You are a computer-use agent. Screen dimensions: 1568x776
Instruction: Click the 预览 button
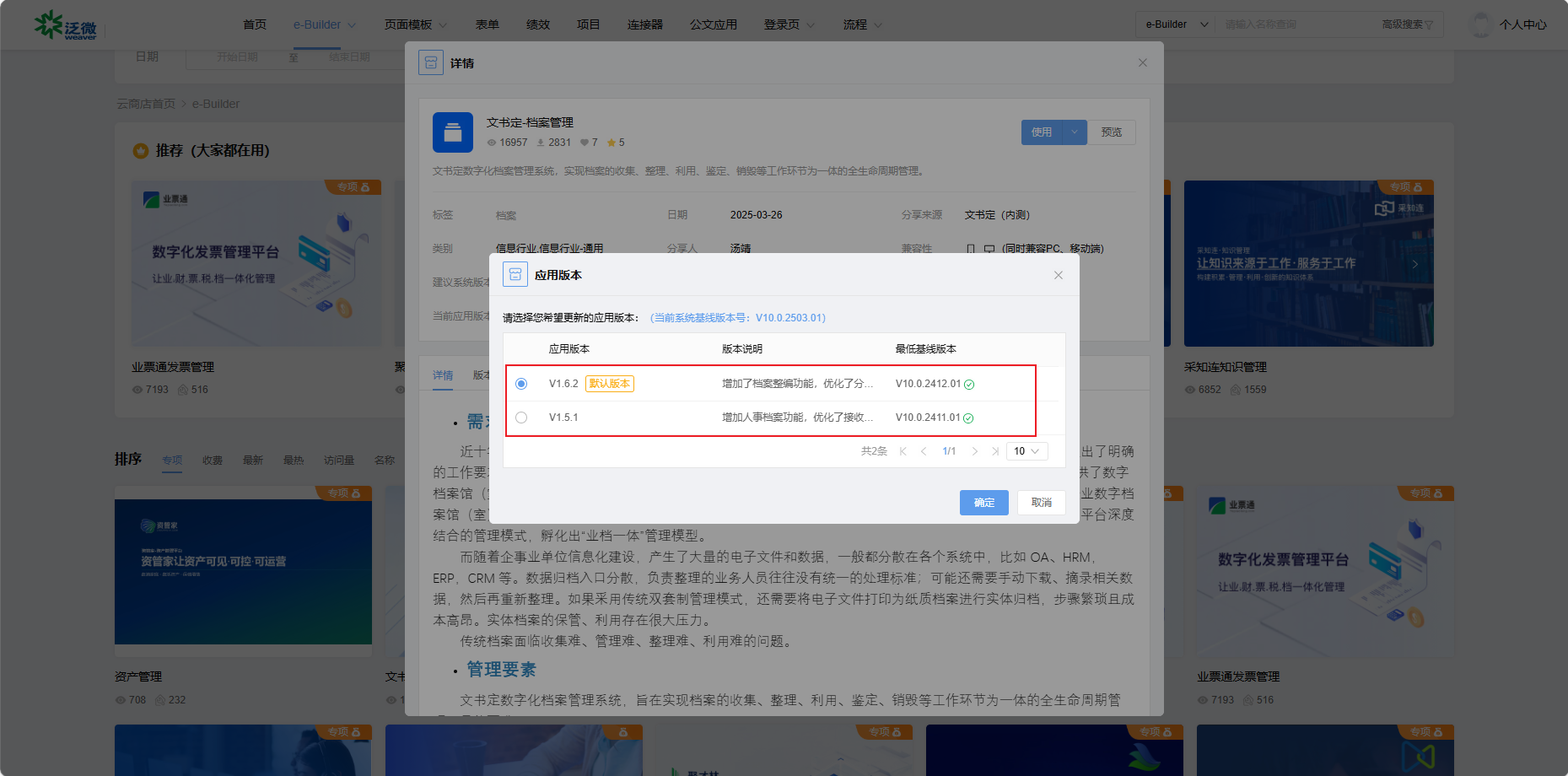(x=1112, y=132)
